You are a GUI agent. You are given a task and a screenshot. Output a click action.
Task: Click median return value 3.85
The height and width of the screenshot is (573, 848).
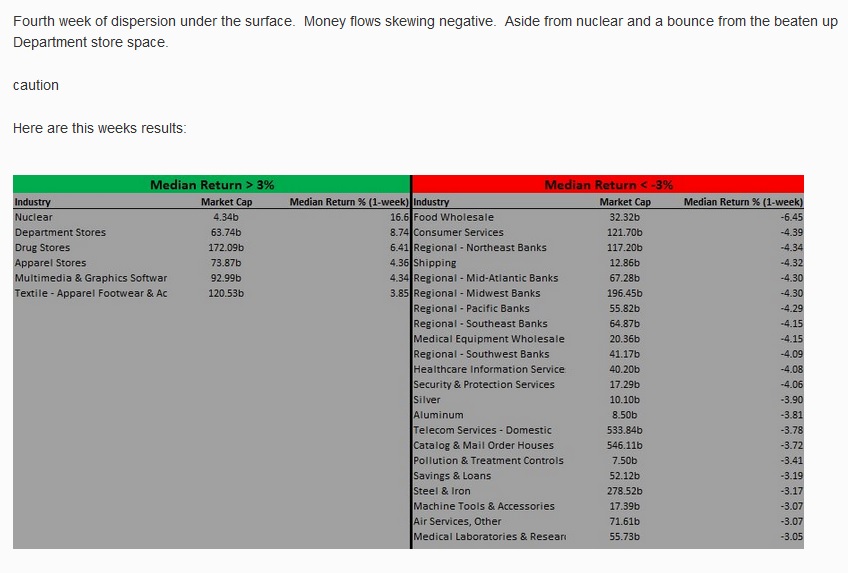coord(399,292)
